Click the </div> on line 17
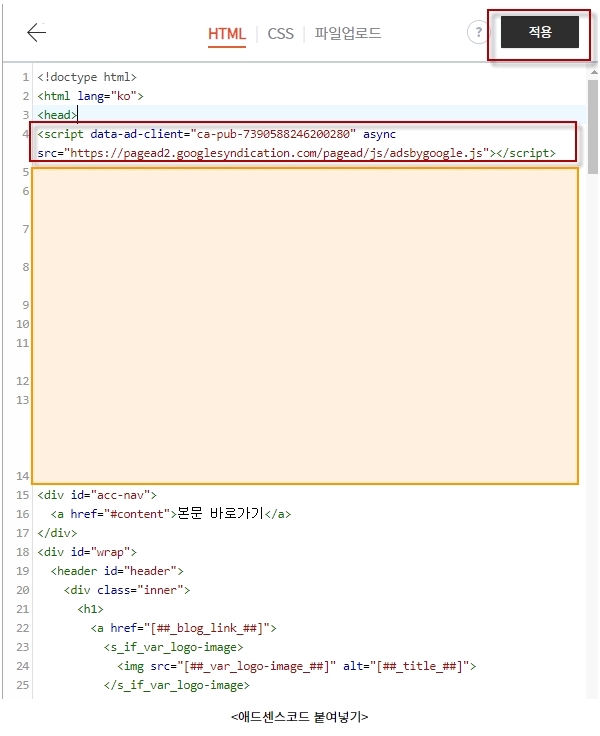Viewport: 600px width, 736px height. pos(57,533)
